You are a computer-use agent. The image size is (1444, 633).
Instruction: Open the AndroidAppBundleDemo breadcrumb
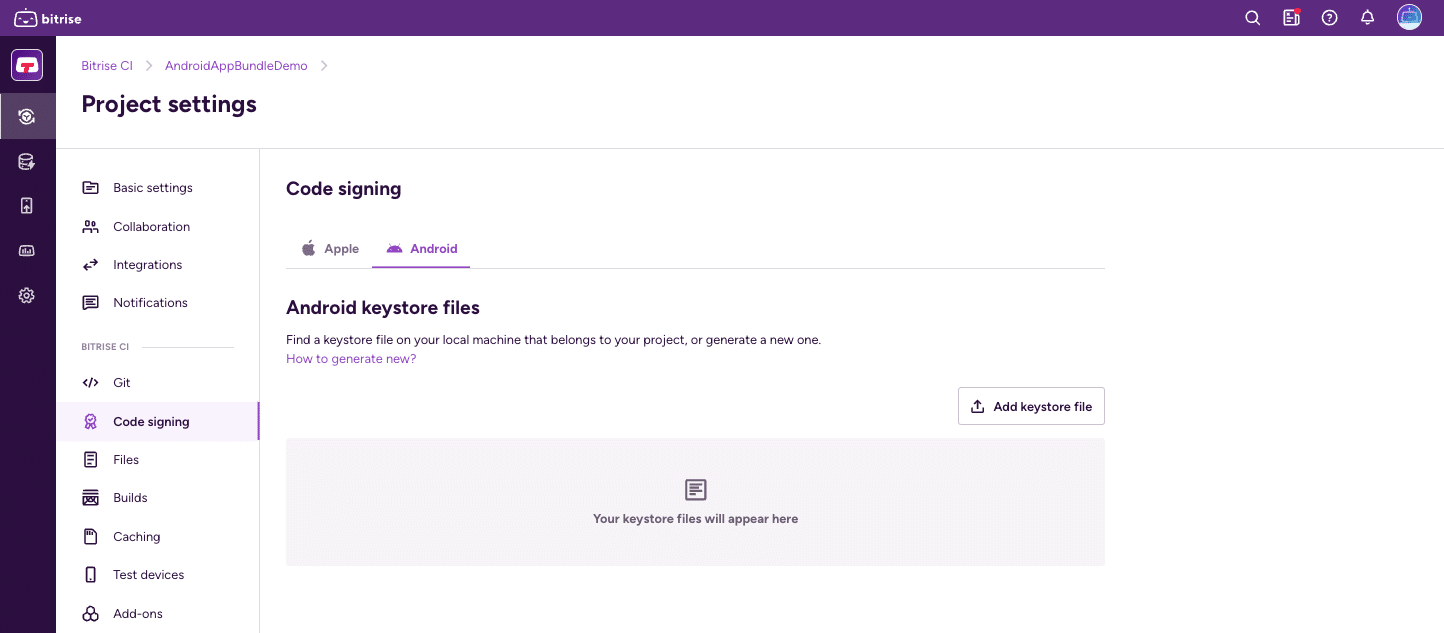point(236,65)
